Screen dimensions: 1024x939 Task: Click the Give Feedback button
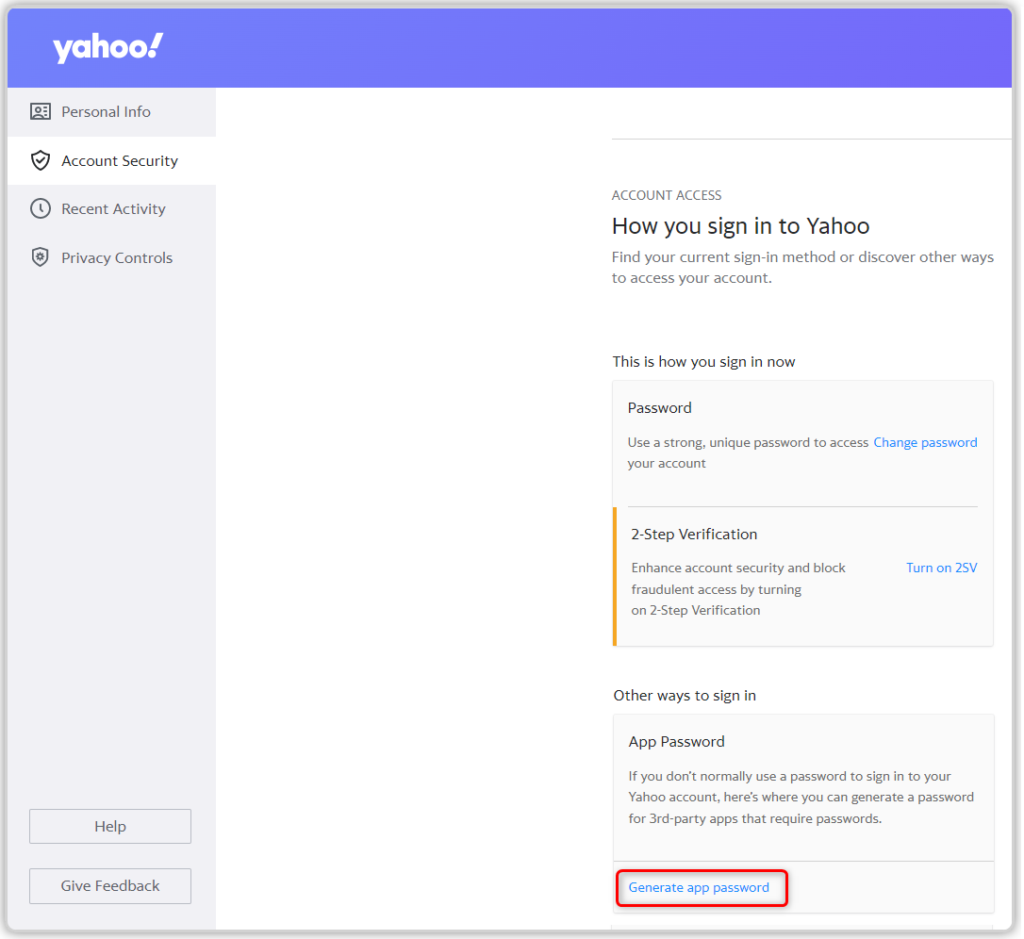coord(109,886)
